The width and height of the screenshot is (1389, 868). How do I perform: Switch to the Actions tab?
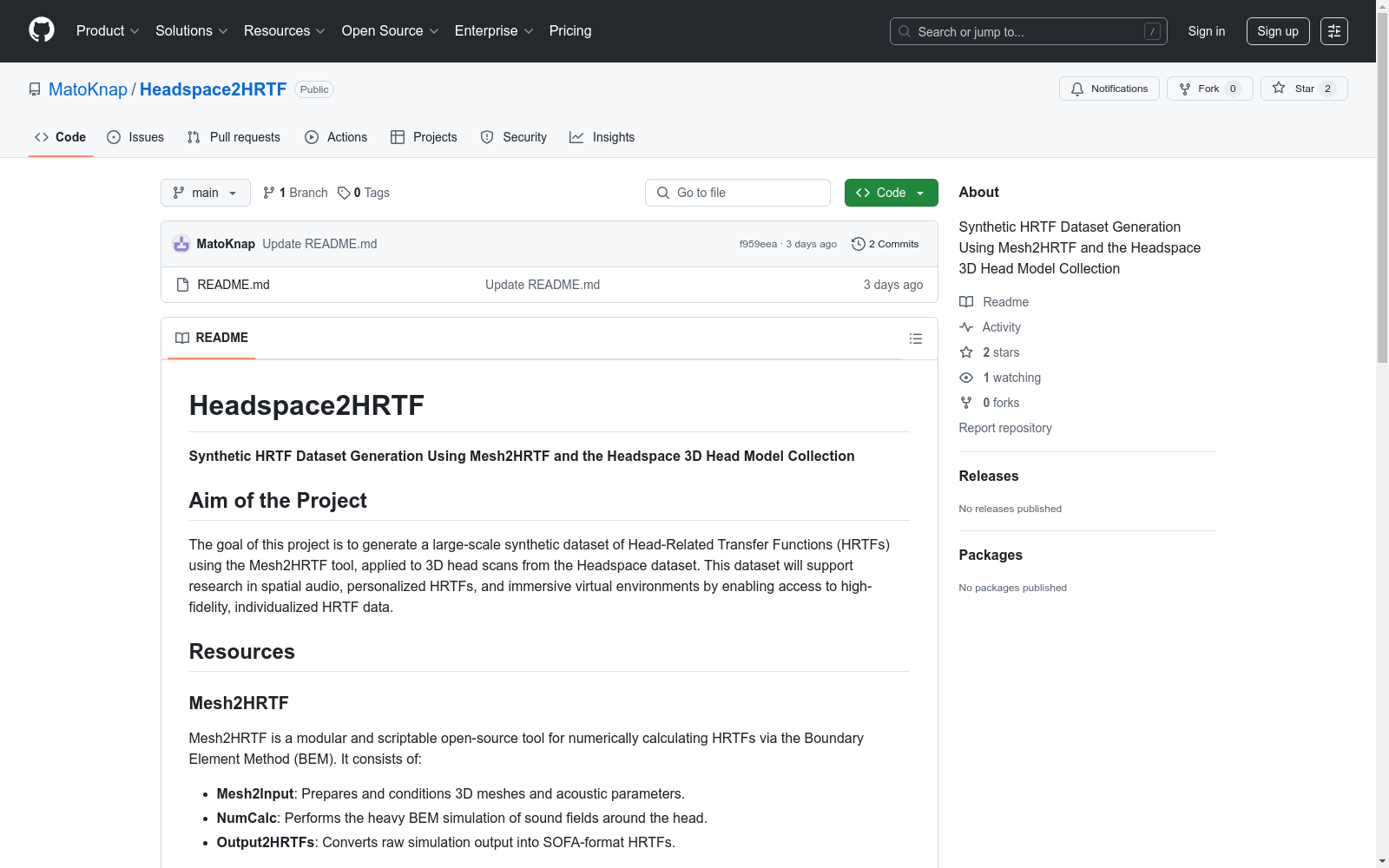coord(336,137)
